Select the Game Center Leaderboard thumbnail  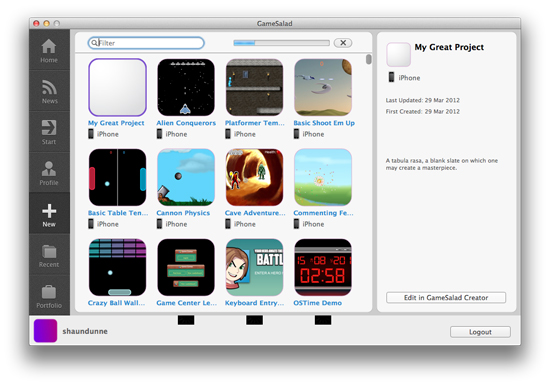[186, 267]
